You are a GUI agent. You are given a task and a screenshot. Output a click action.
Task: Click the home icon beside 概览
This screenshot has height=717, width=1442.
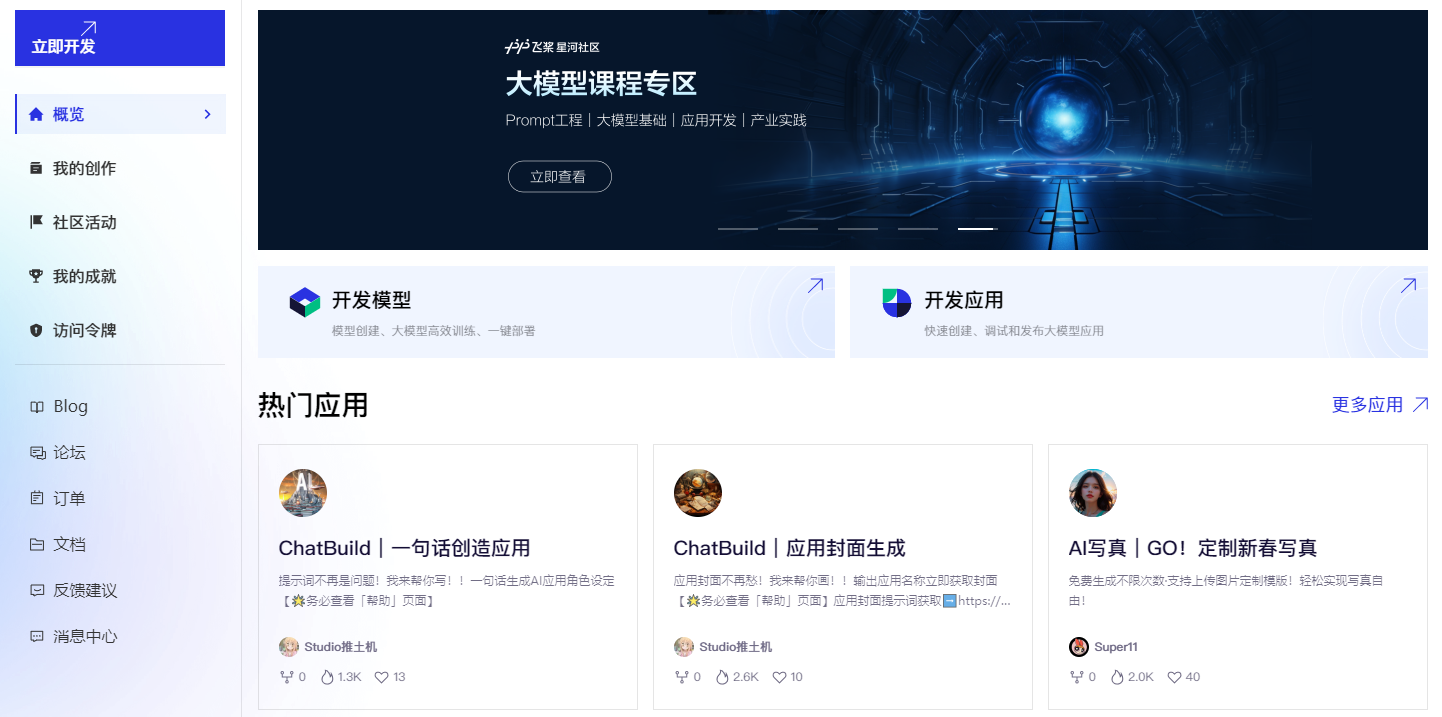(x=37, y=114)
